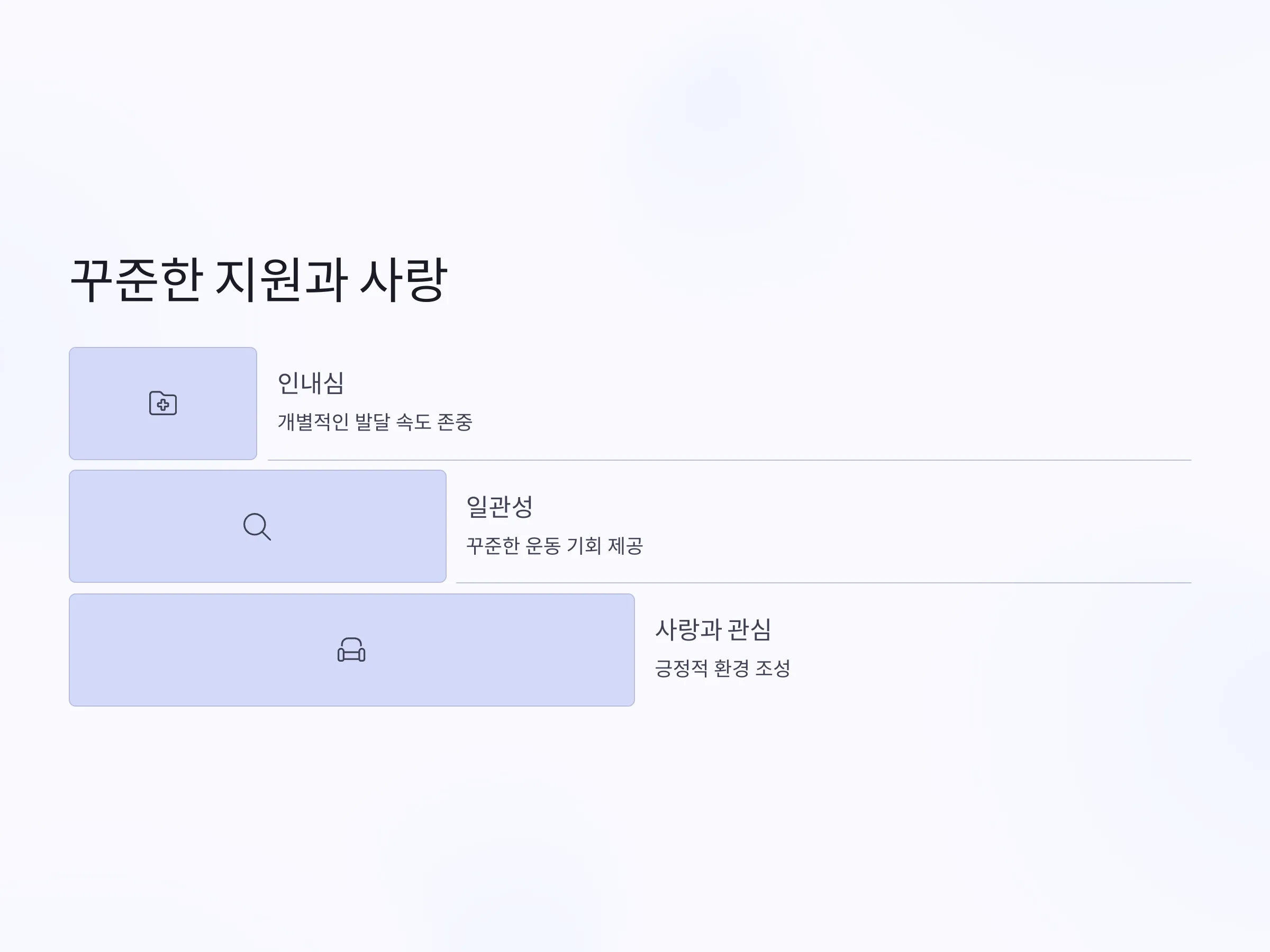Image resolution: width=1270 pixels, height=952 pixels.
Task: Click the word 지원과 in the title
Action: (282, 279)
